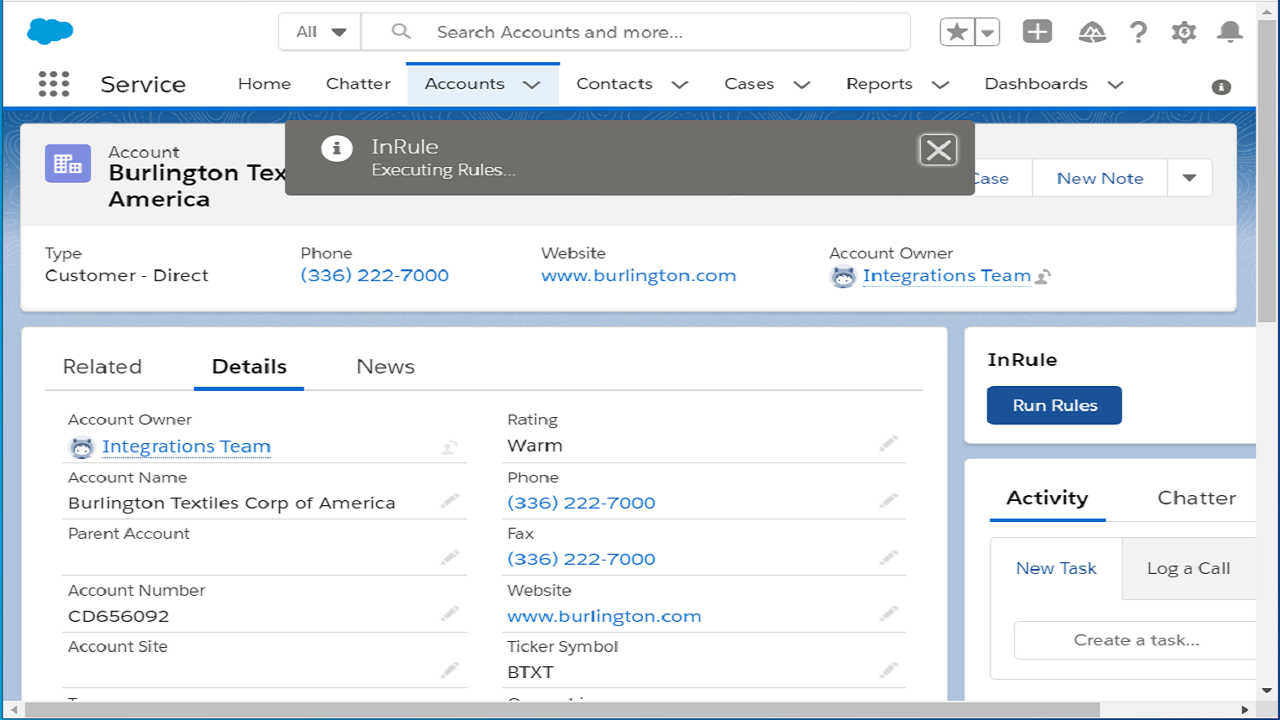Open Website link in Details section
Viewport: 1280px width, 720px height.
[604, 616]
